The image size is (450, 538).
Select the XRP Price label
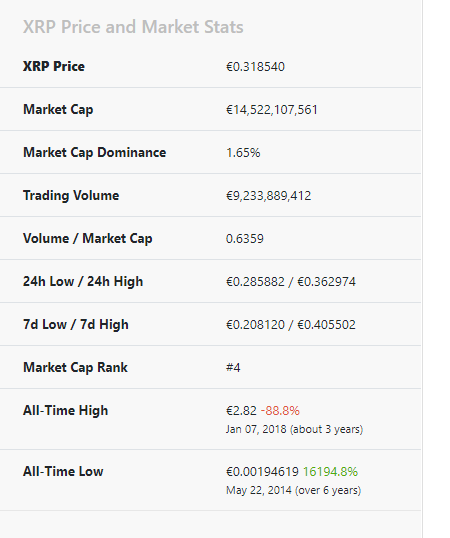point(54,67)
